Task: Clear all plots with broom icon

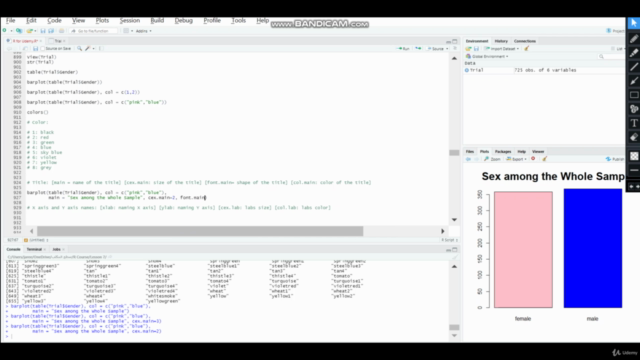Action: pyautogui.click(x=544, y=159)
